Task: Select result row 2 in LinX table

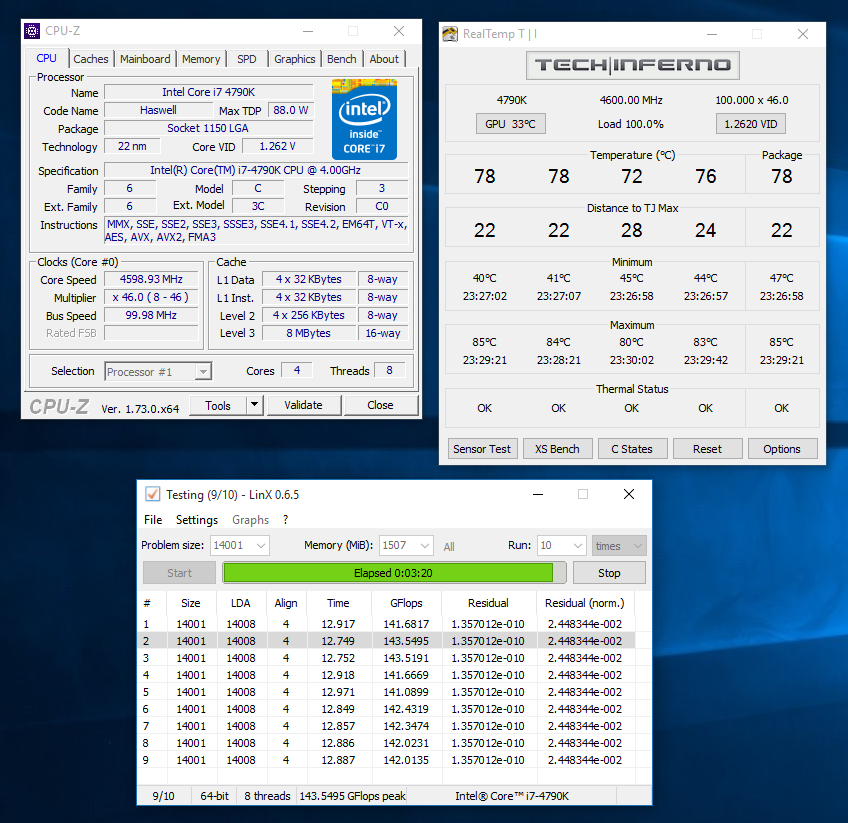Action: tap(386, 641)
